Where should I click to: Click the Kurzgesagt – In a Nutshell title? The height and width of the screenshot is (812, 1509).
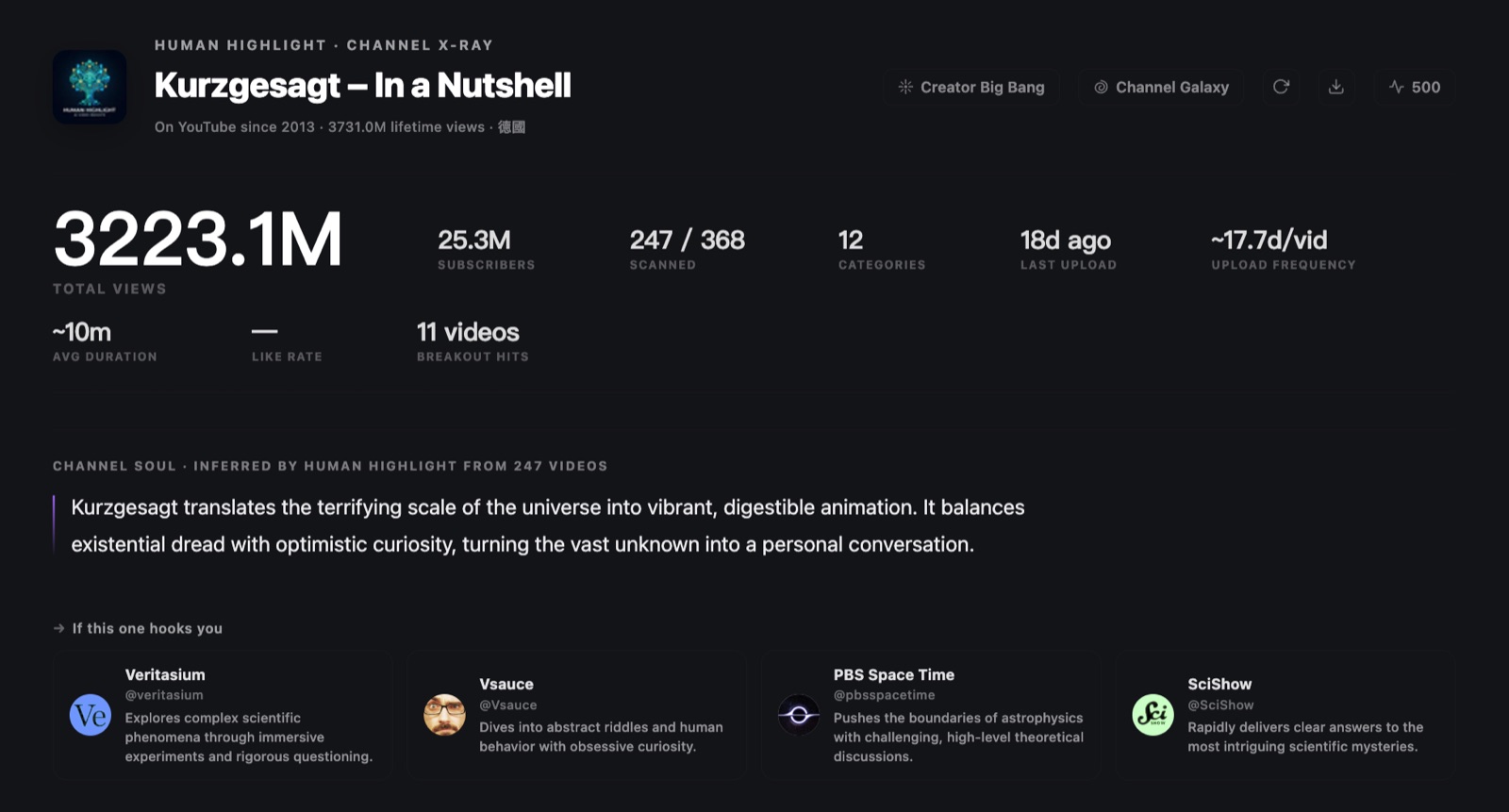pos(362,86)
